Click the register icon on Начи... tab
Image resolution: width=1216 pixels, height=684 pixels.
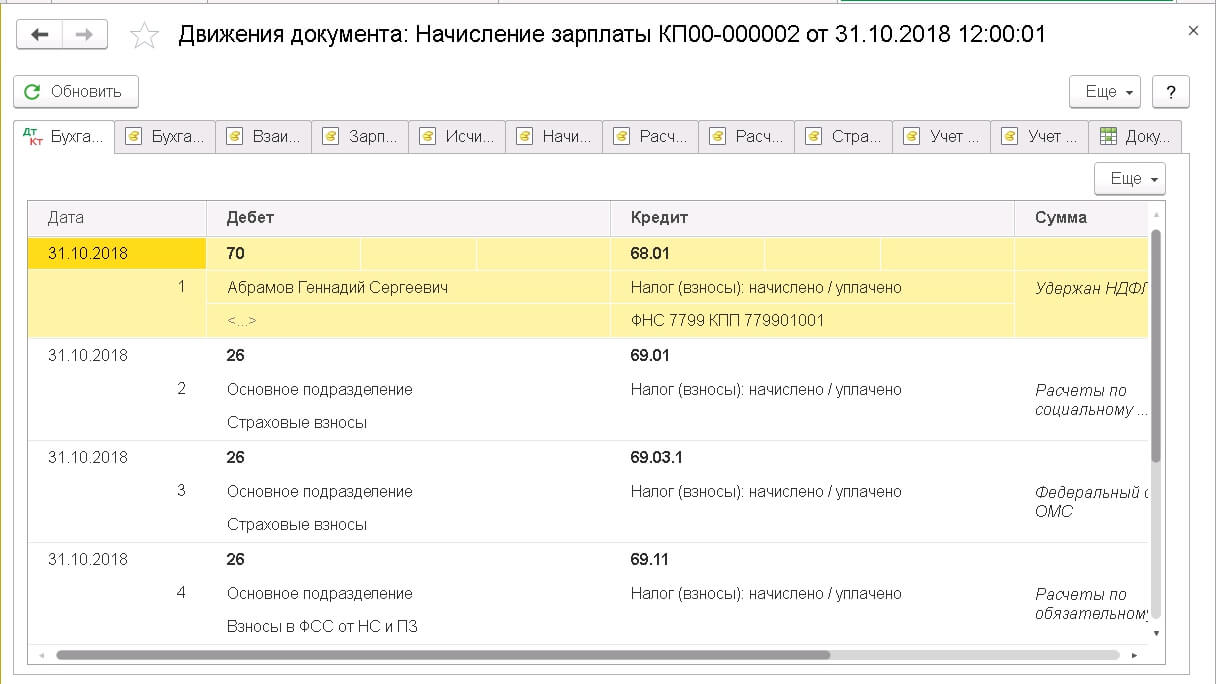click(x=525, y=137)
